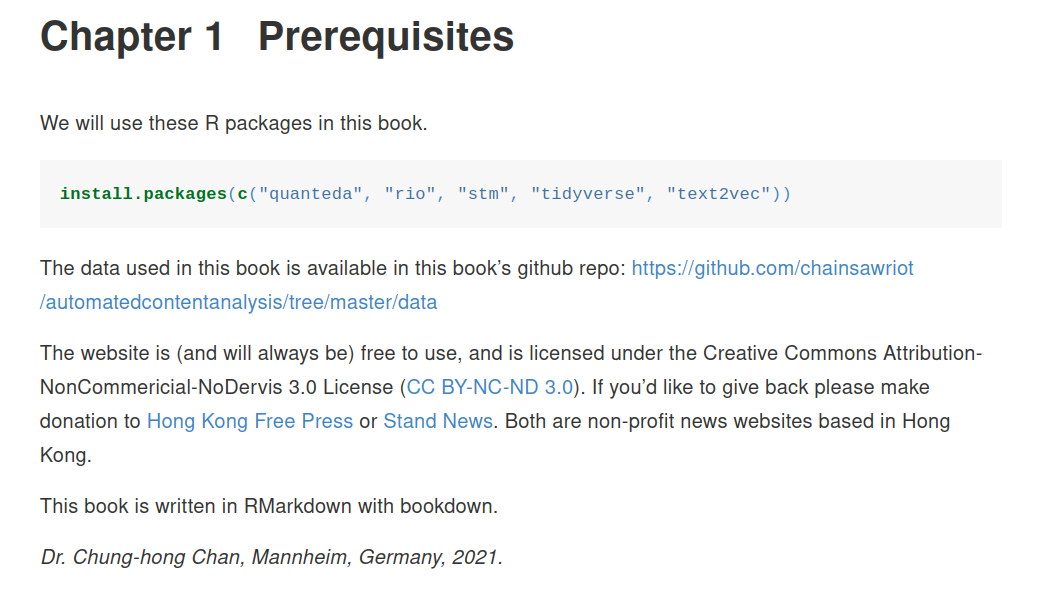Screen dimensions: 1038x605
Task: Click the sentence about R packages used
Action: 234,123
